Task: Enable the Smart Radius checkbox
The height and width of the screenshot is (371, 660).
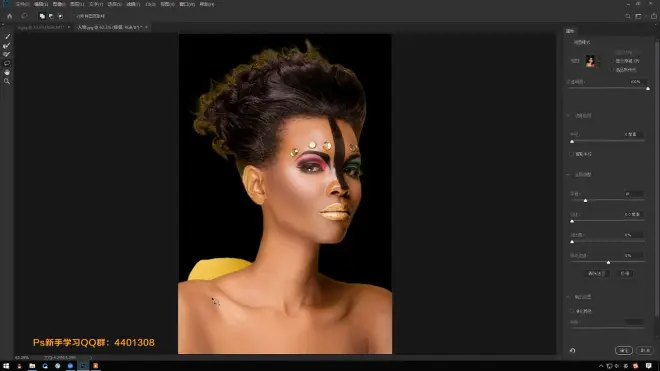Action: (x=572, y=154)
